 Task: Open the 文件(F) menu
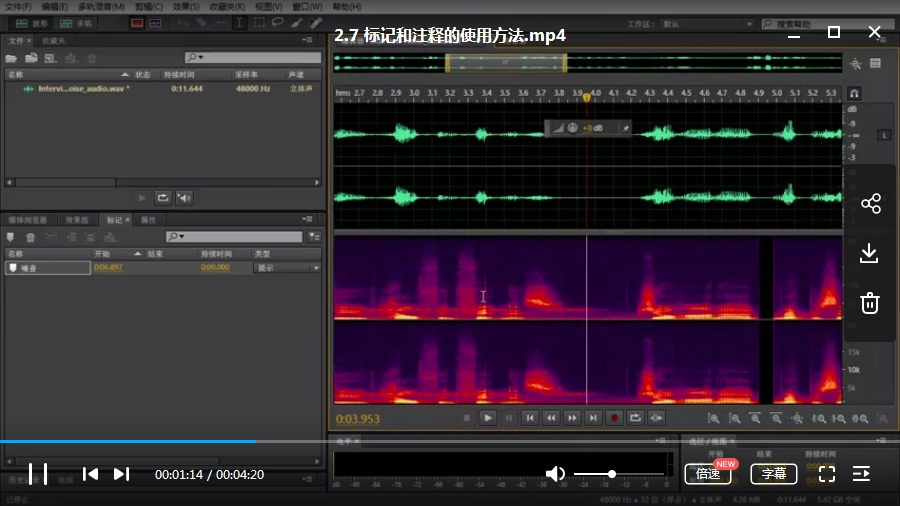pos(18,7)
